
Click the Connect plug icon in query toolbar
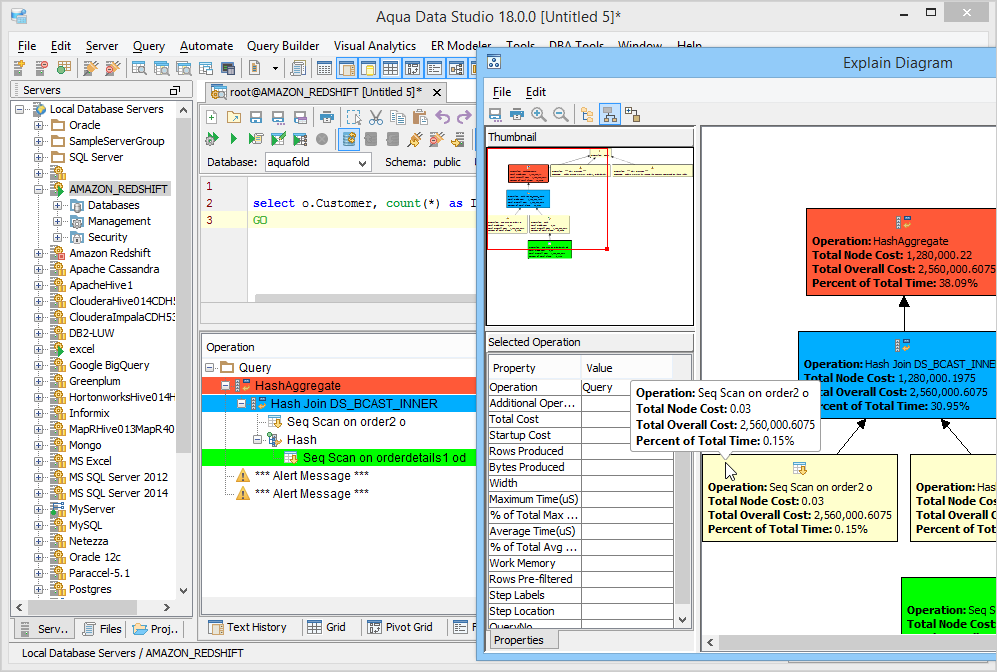[x=413, y=139]
